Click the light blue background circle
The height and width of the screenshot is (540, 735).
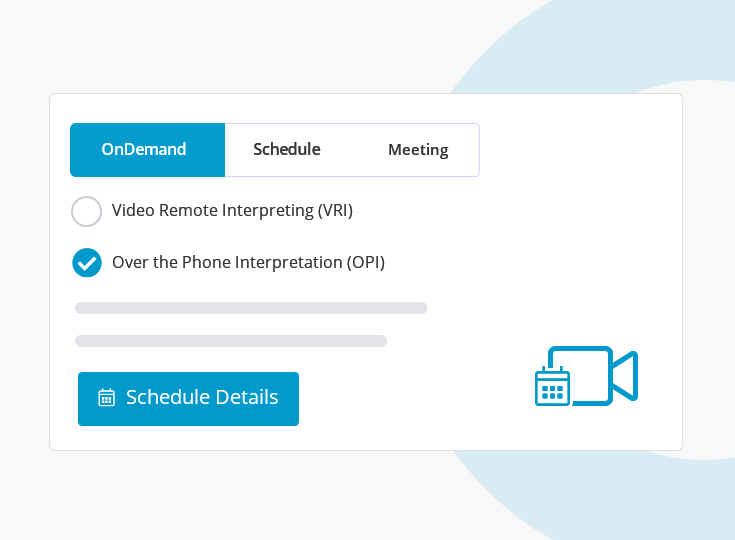[x=600, y=40]
